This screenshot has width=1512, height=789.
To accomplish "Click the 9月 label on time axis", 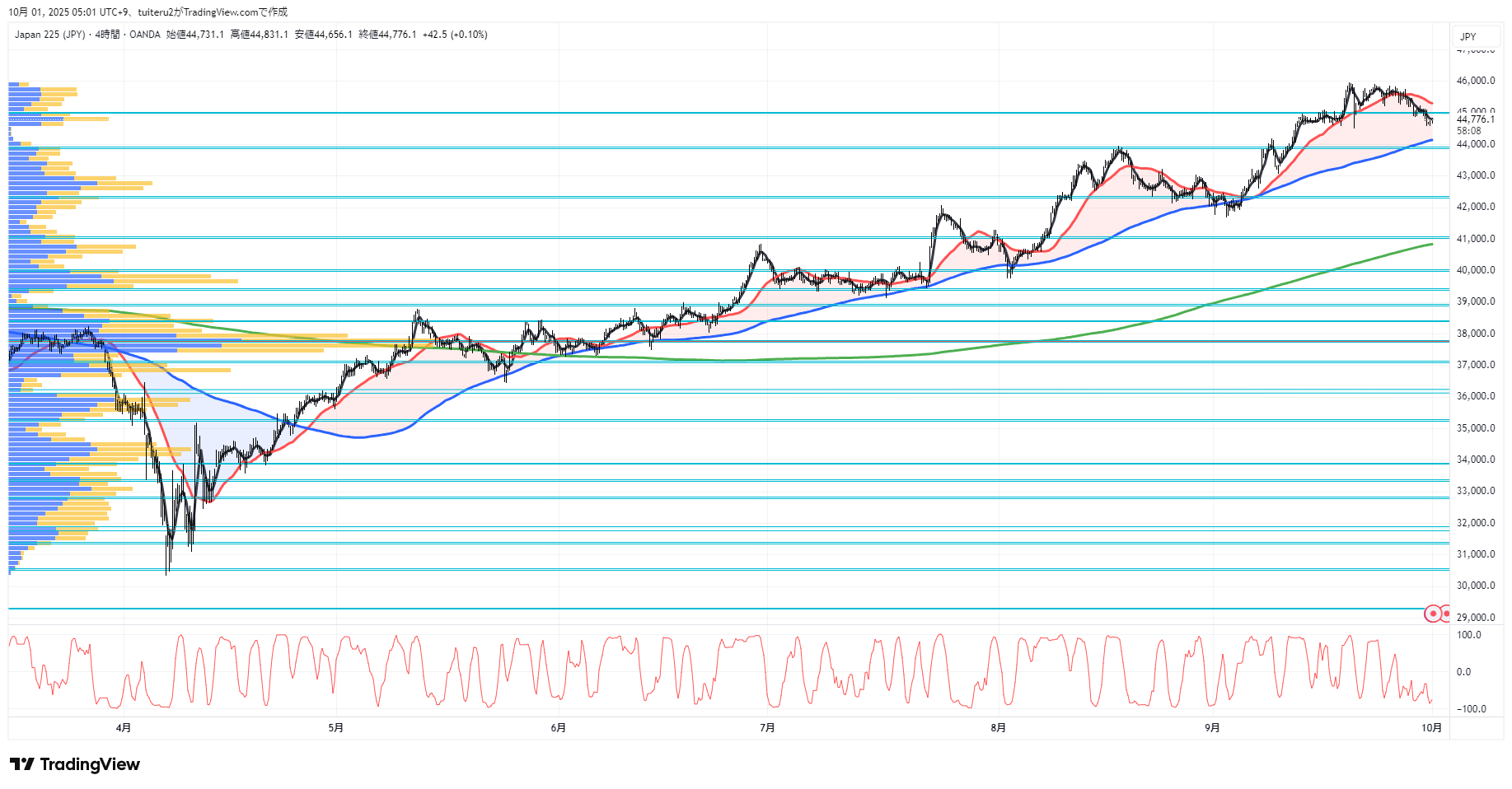I will pyautogui.click(x=1212, y=727).
